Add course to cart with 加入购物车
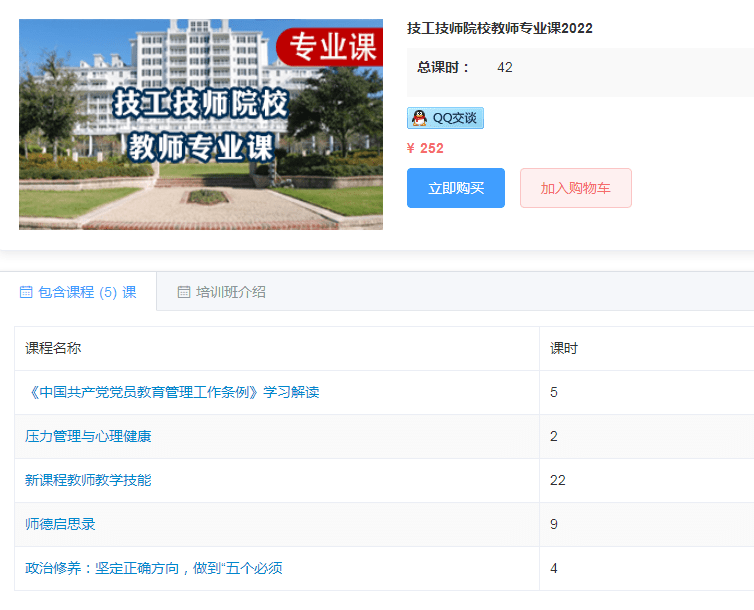This screenshot has height=610, width=754. point(575,188)
